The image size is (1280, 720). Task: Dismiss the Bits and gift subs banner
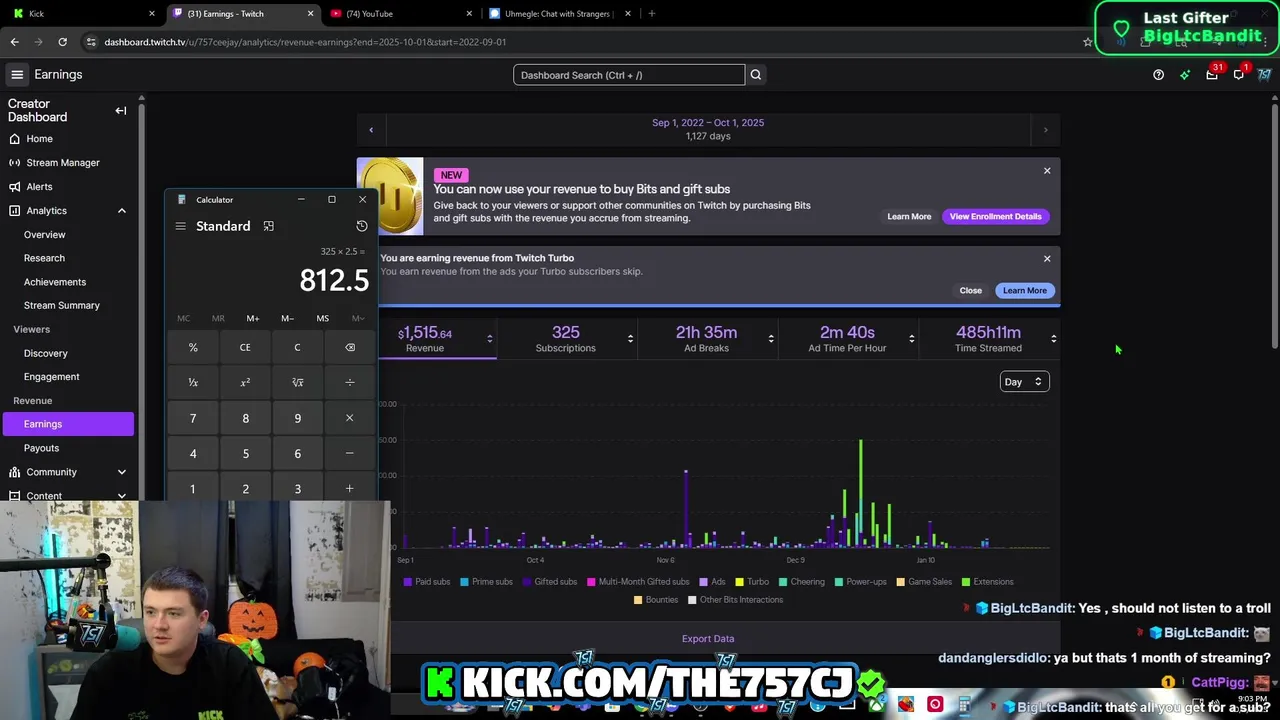pos(1047,171)
